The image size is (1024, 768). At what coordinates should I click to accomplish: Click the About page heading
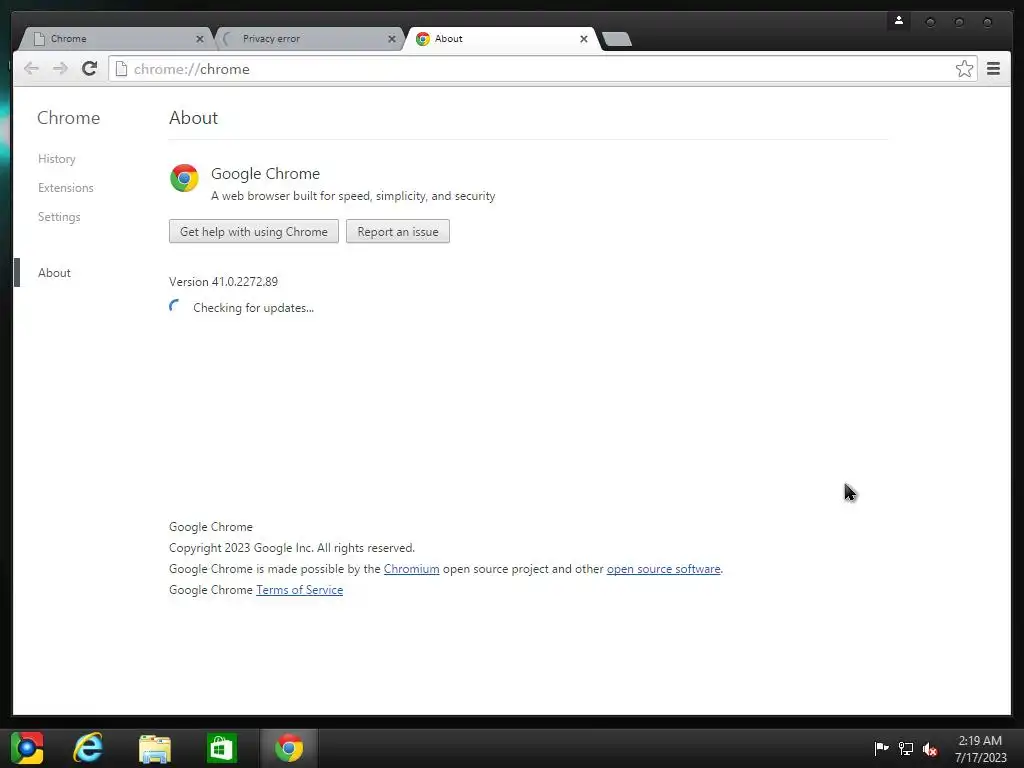point(193,118)
